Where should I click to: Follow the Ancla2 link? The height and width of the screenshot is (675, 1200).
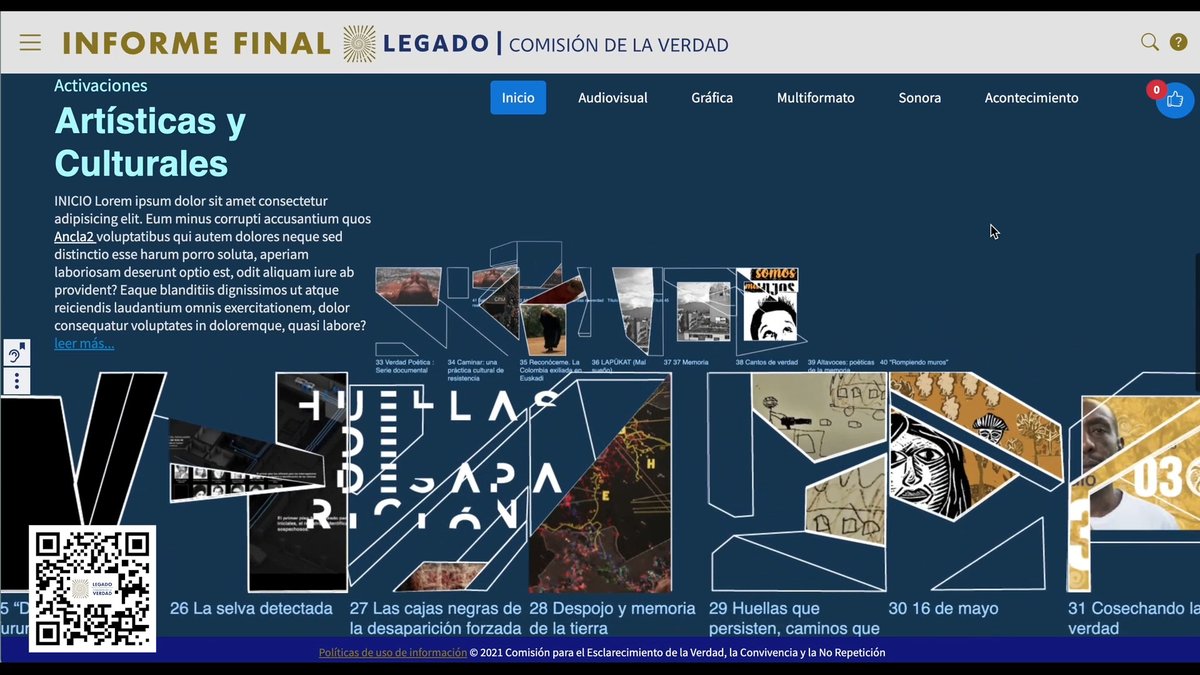click(x=74, y=237)
